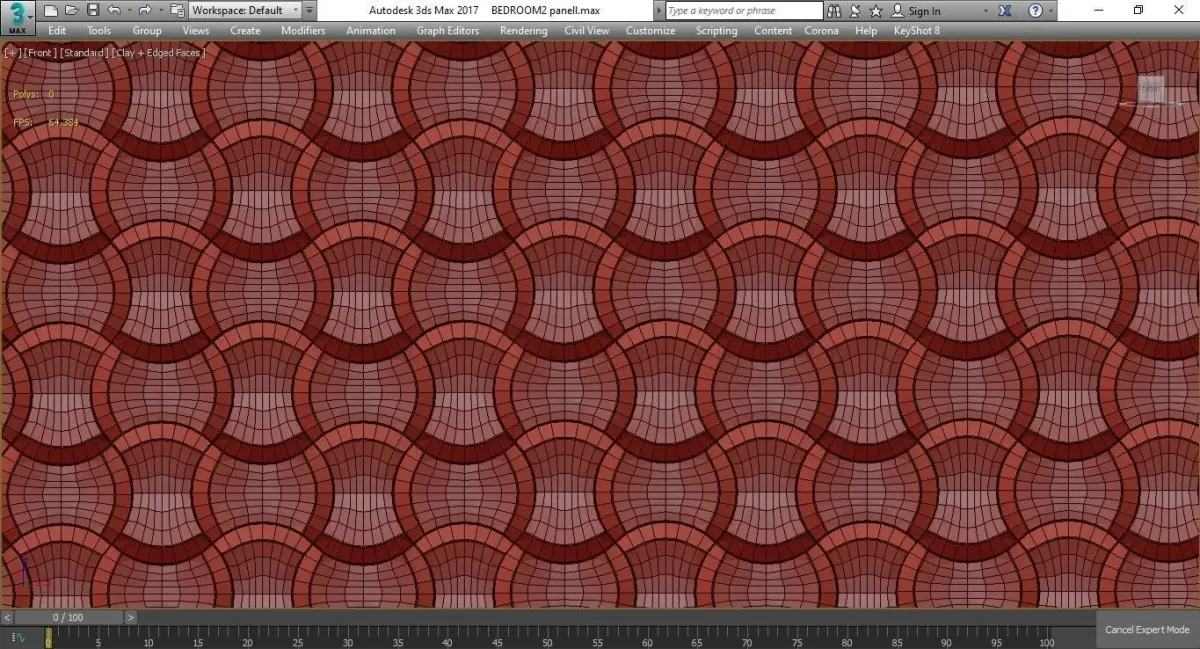This screenshot has width=1200, height=649.
Task: Click the [+] viewport general label
Action: [x=12, y=52]
